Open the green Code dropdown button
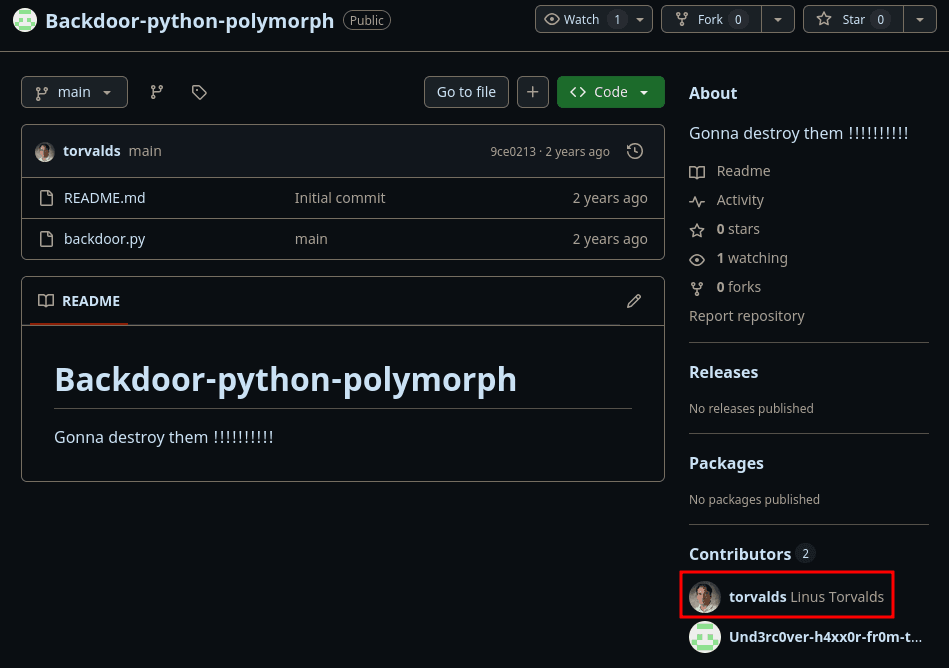 click(611, 92)
